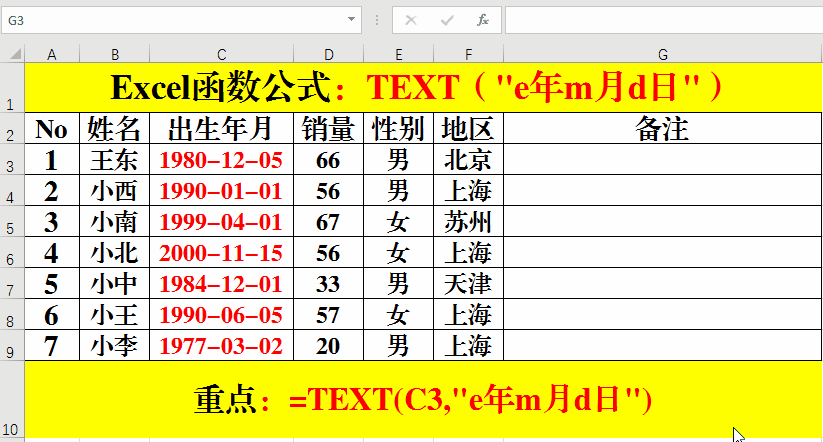The width and height of the screenshot is (823, 442).
Task: Select row 9 header
Action: (x=12, y=345)
